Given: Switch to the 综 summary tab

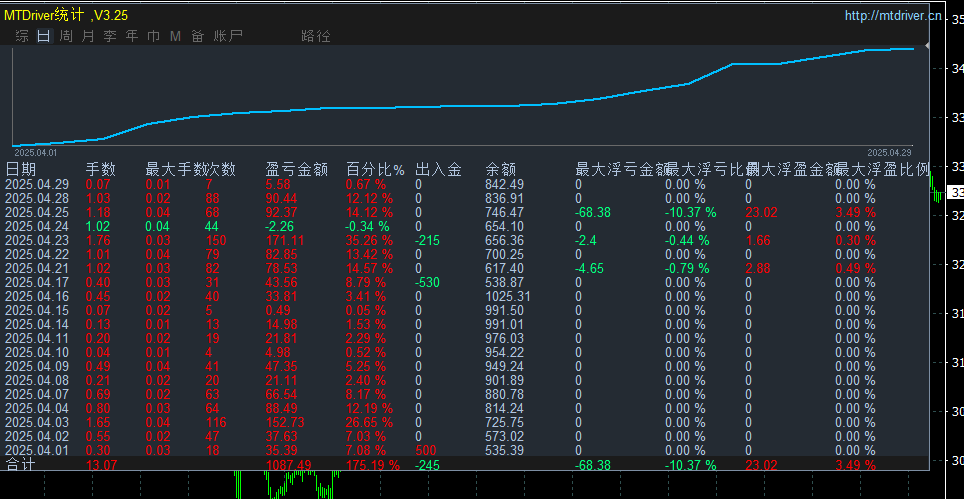Looking at the screenshot, I should 22,36.
